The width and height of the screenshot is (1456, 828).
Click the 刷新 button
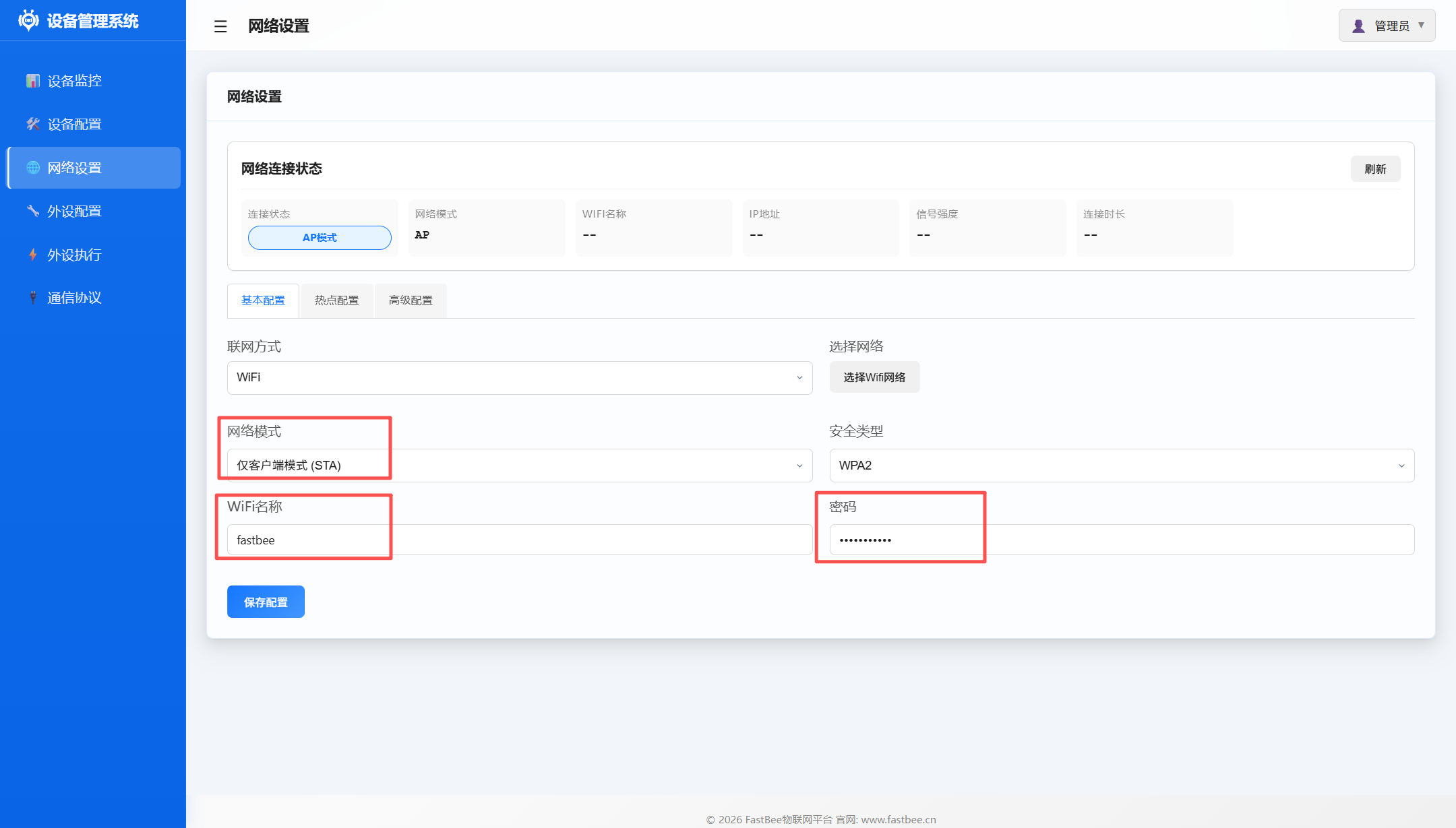(x=1375, y=169)
